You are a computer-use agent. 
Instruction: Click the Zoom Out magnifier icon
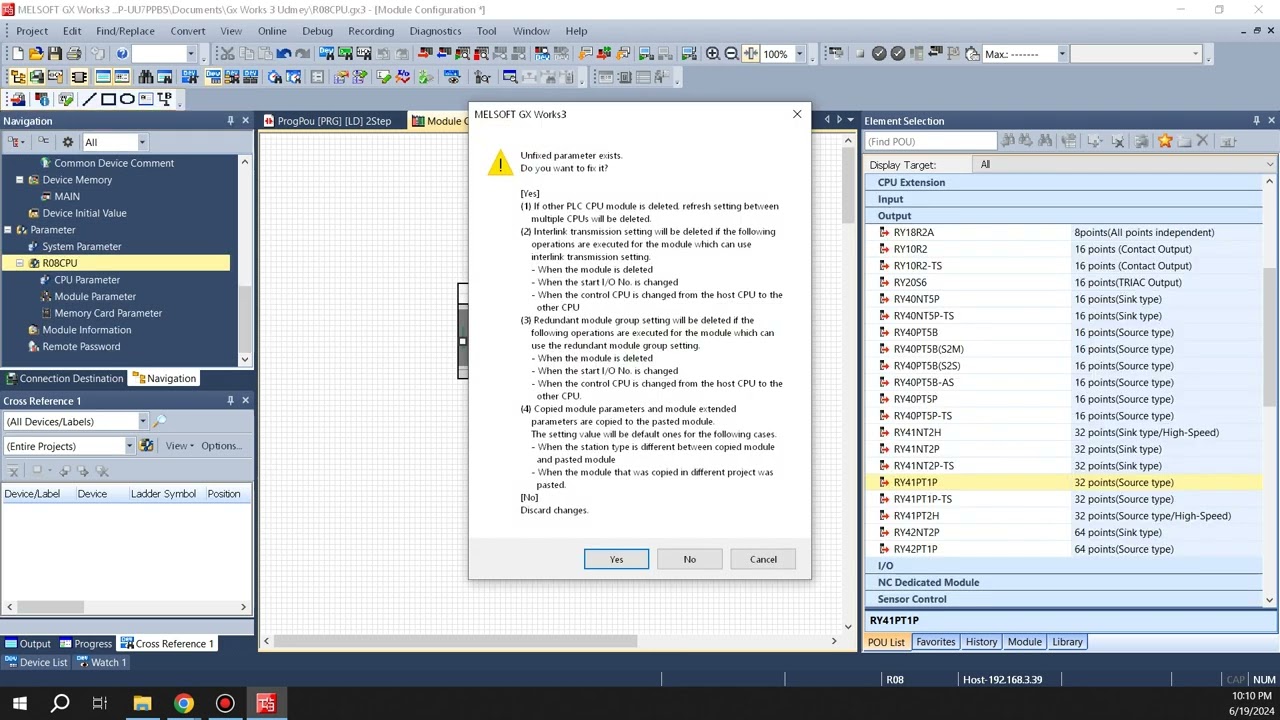click(731, 54)
